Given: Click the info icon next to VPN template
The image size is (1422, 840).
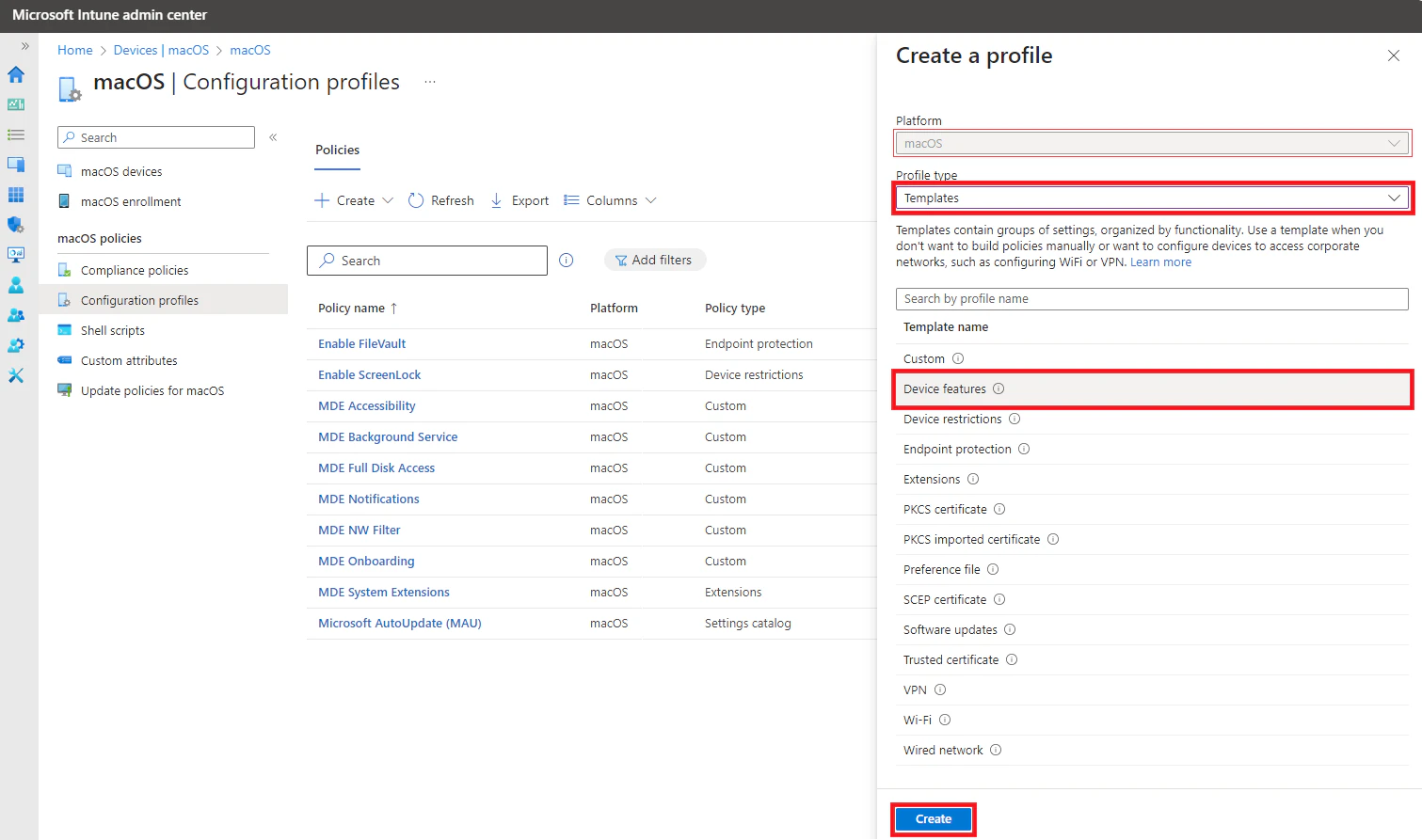Looking at the screenshot, I should pos(940,689).
